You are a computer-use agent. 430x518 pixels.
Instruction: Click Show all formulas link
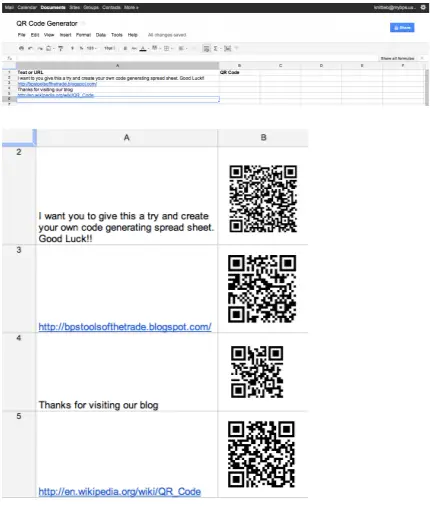tap(398, 58)
